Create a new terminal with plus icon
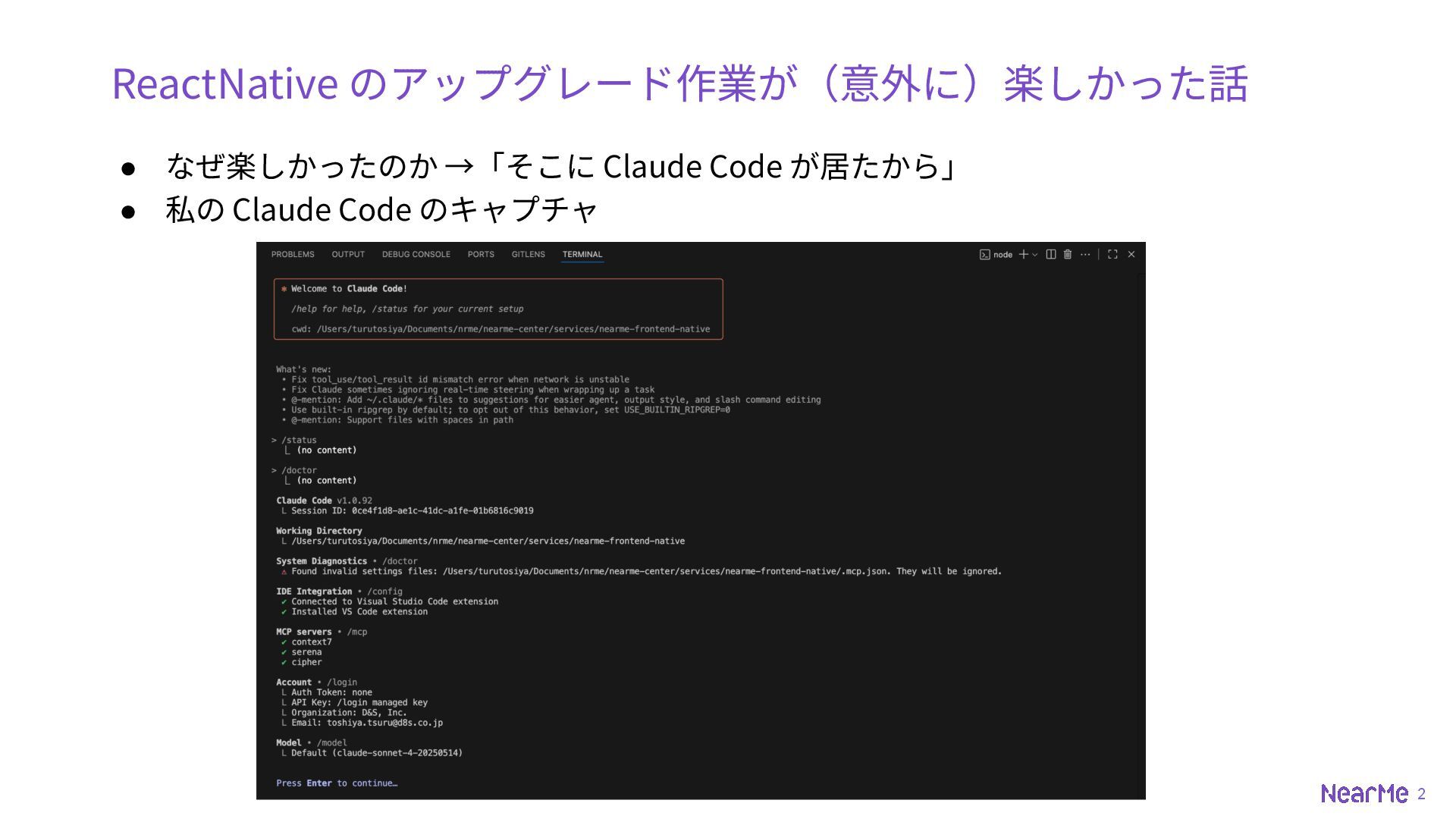Viewport: 1456px width, 819px height. [1023, 255]
